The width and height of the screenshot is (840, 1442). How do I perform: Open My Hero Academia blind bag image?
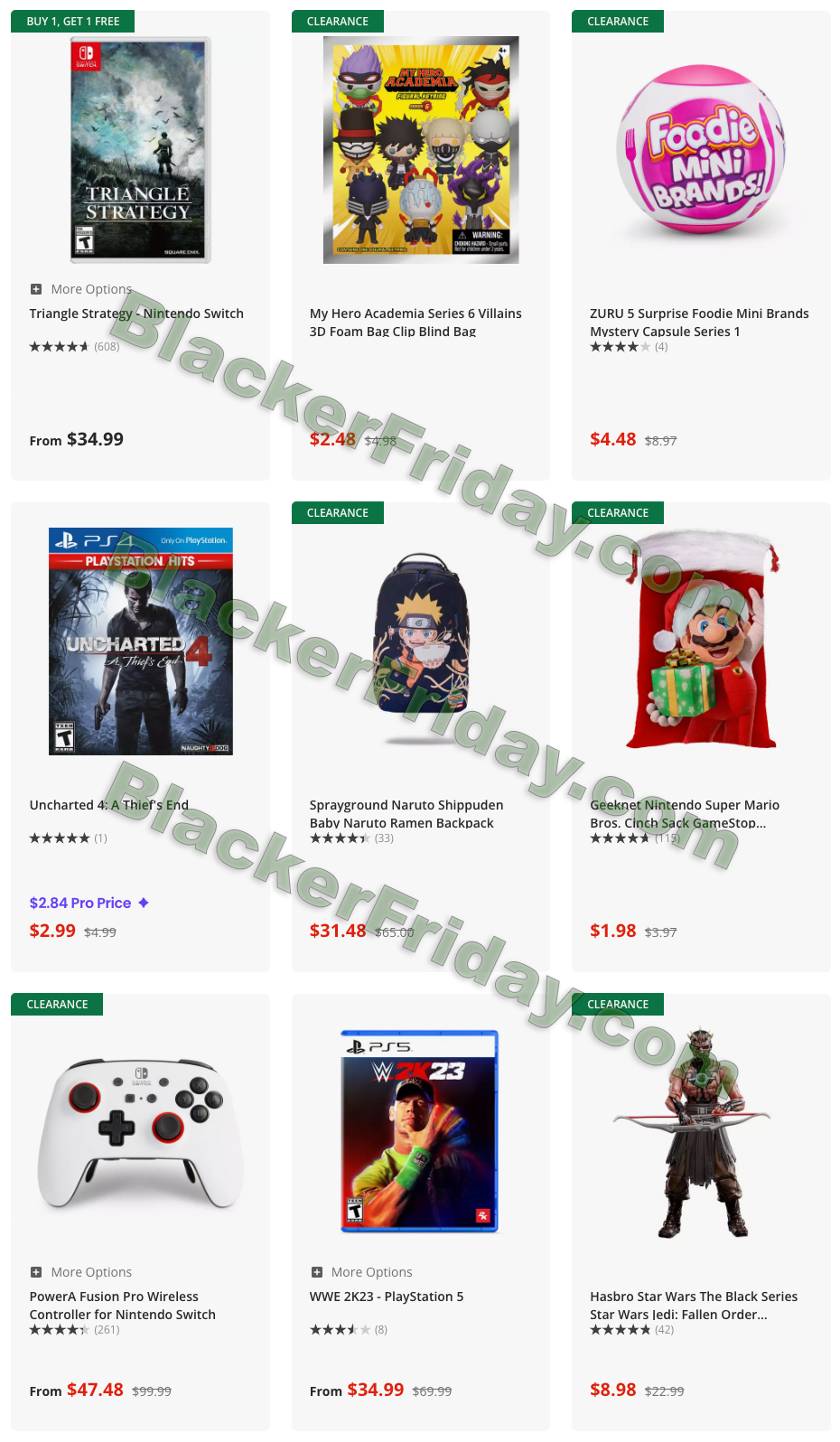[x=421, y=150]
